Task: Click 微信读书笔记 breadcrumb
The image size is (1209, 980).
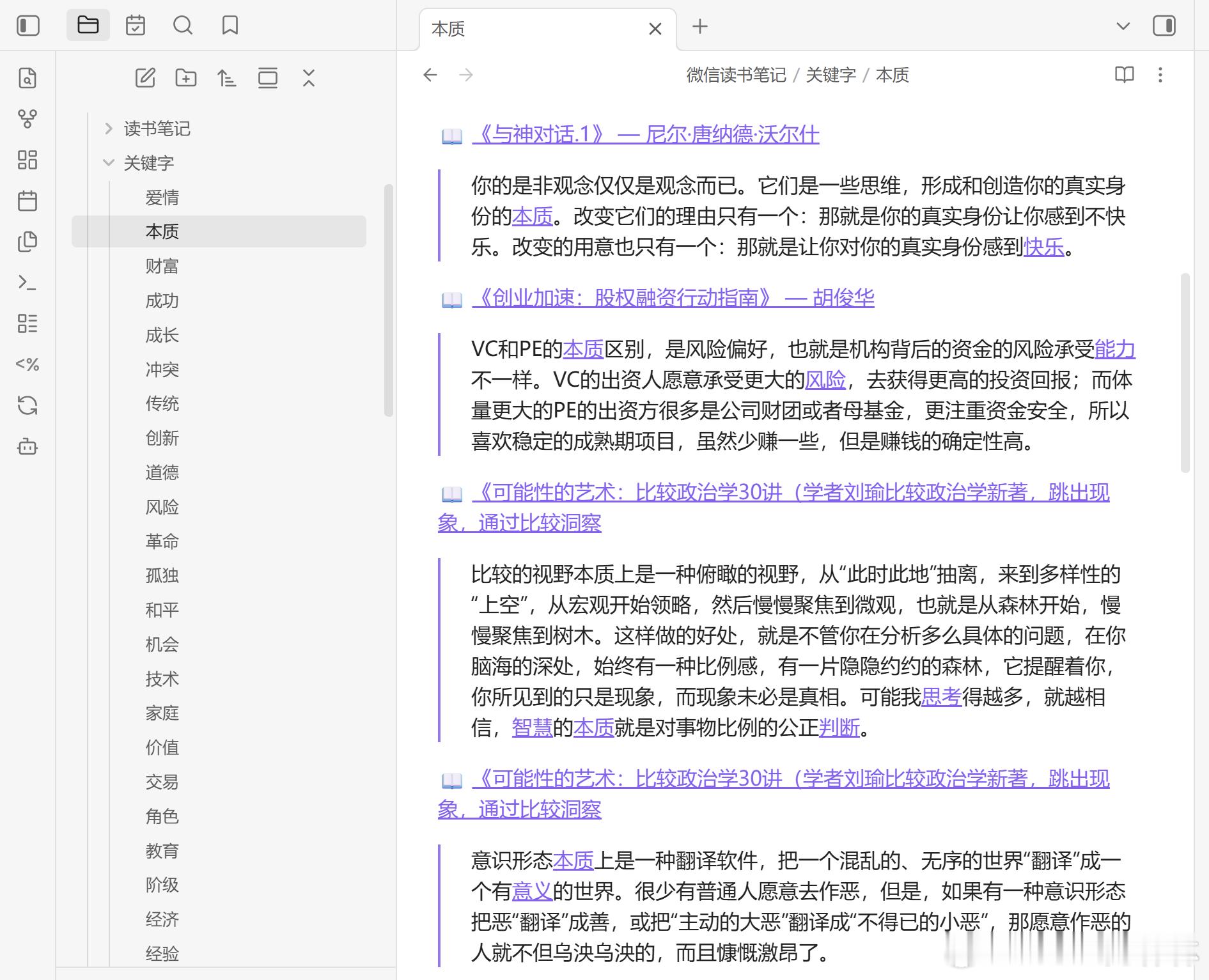Action: point(736,75)
